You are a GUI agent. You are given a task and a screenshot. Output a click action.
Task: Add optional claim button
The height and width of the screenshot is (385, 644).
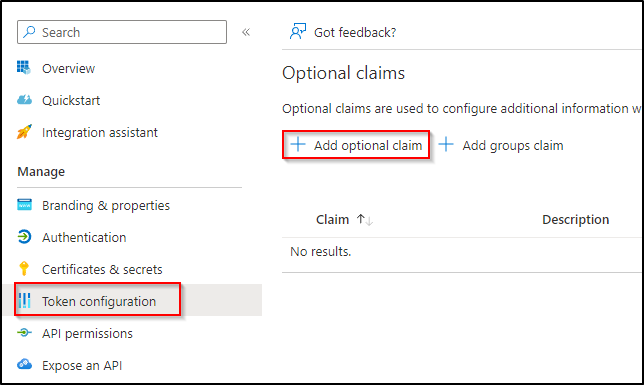click(356, 145)
